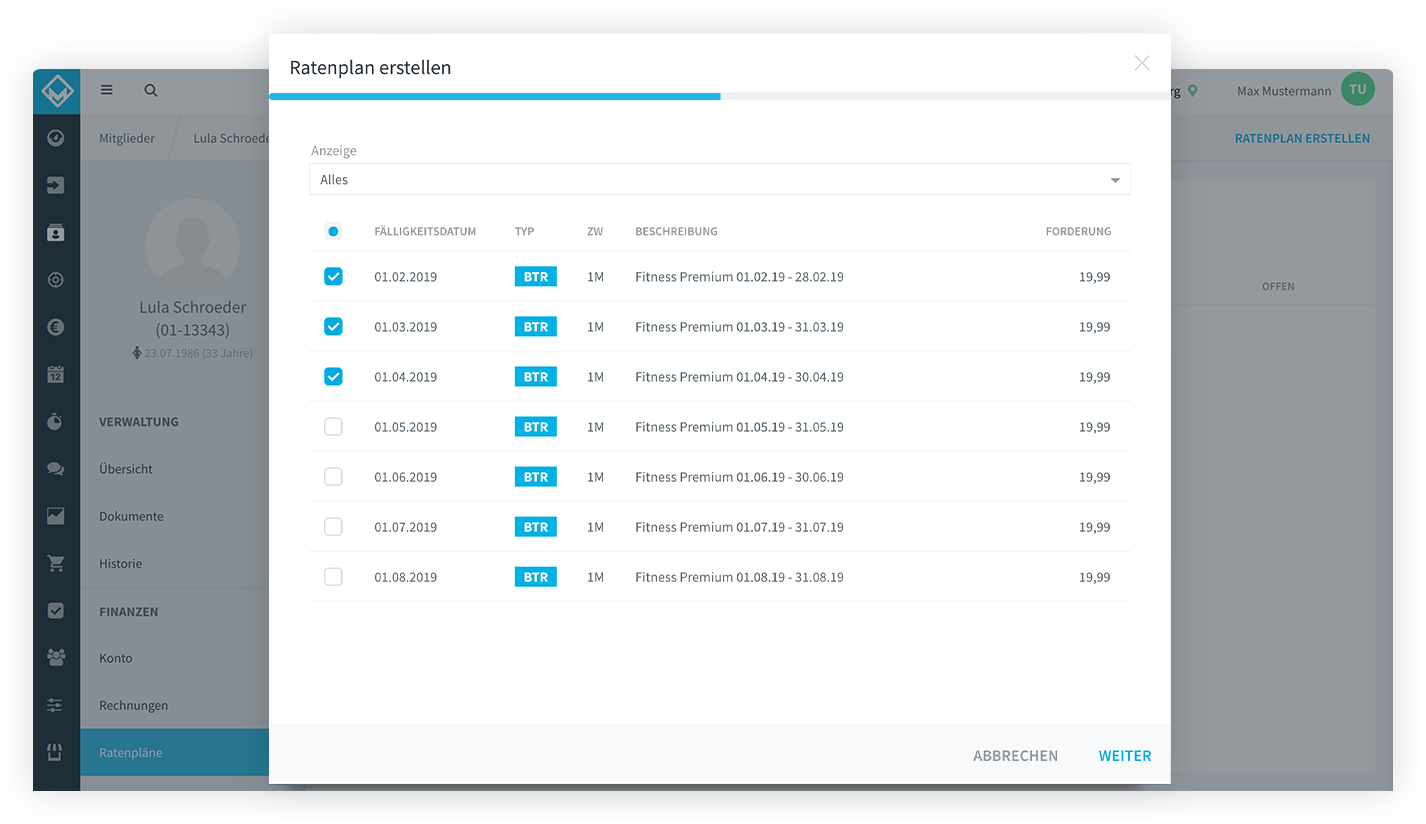Open Dokumente in the Verwaltung menu
Viewport: 1426px width, 824px height.
131,516
